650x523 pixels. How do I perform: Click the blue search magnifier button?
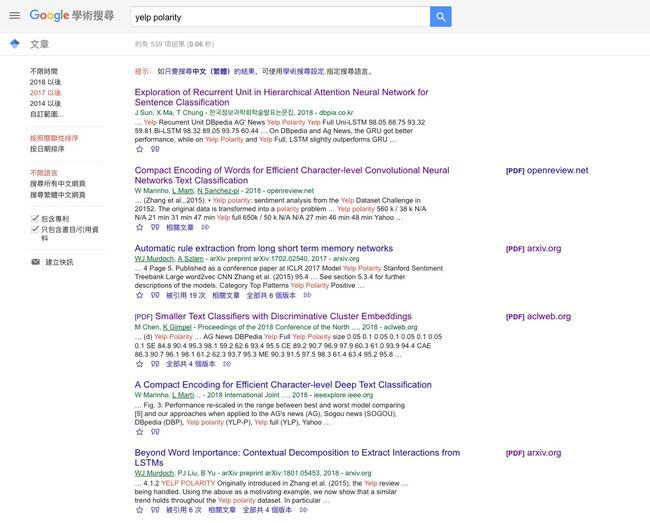coord(441,17)
